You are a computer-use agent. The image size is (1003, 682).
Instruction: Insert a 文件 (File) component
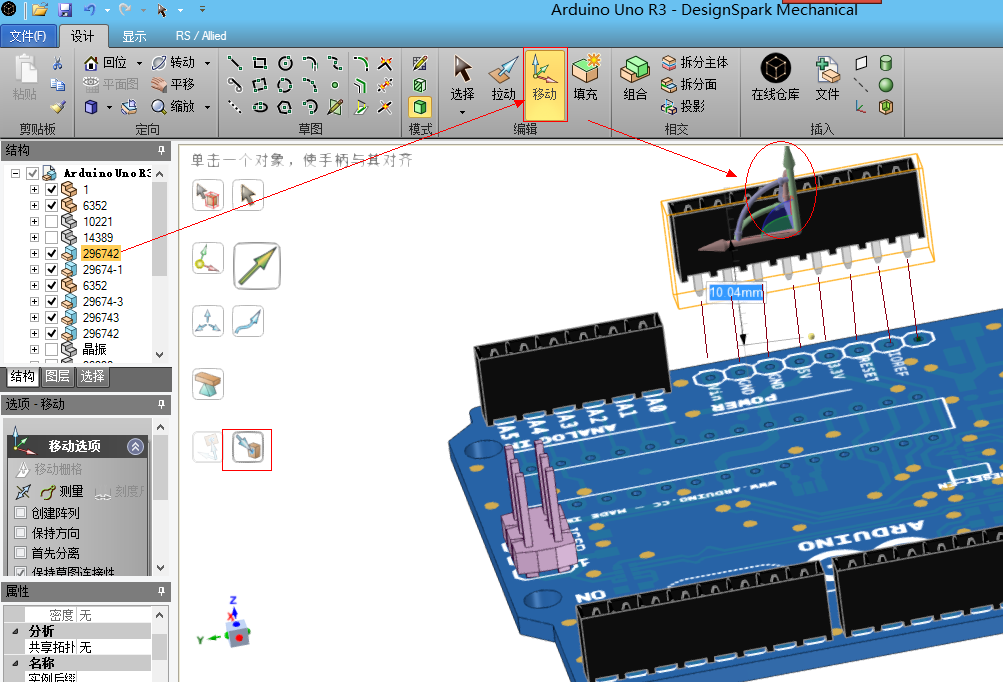(x=827, y=79)
